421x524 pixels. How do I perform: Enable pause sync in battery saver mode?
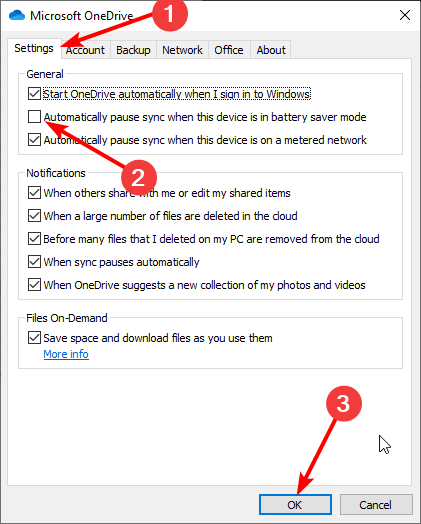[34, 117]
